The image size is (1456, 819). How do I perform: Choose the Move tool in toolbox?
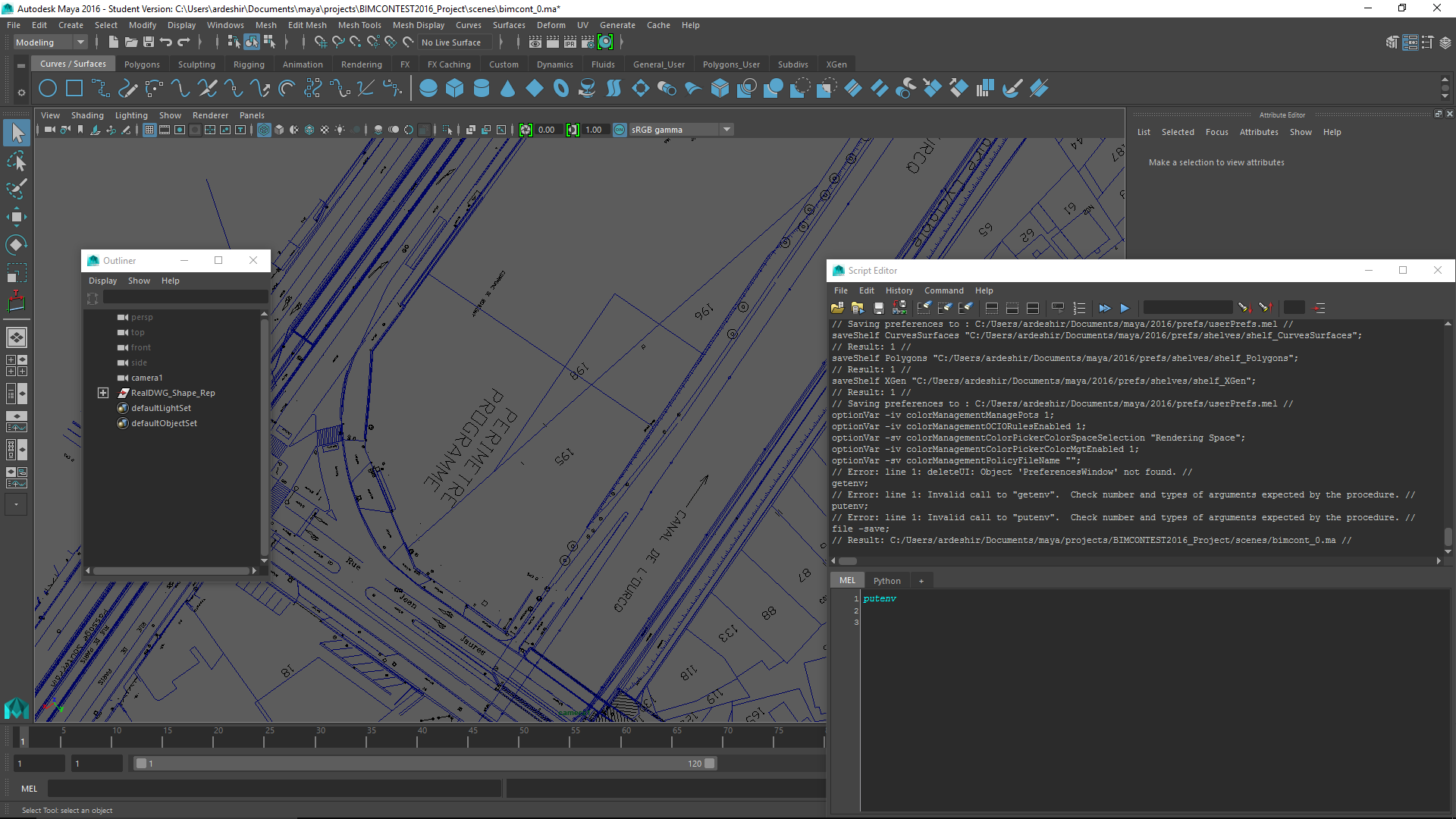pos(17,217)
